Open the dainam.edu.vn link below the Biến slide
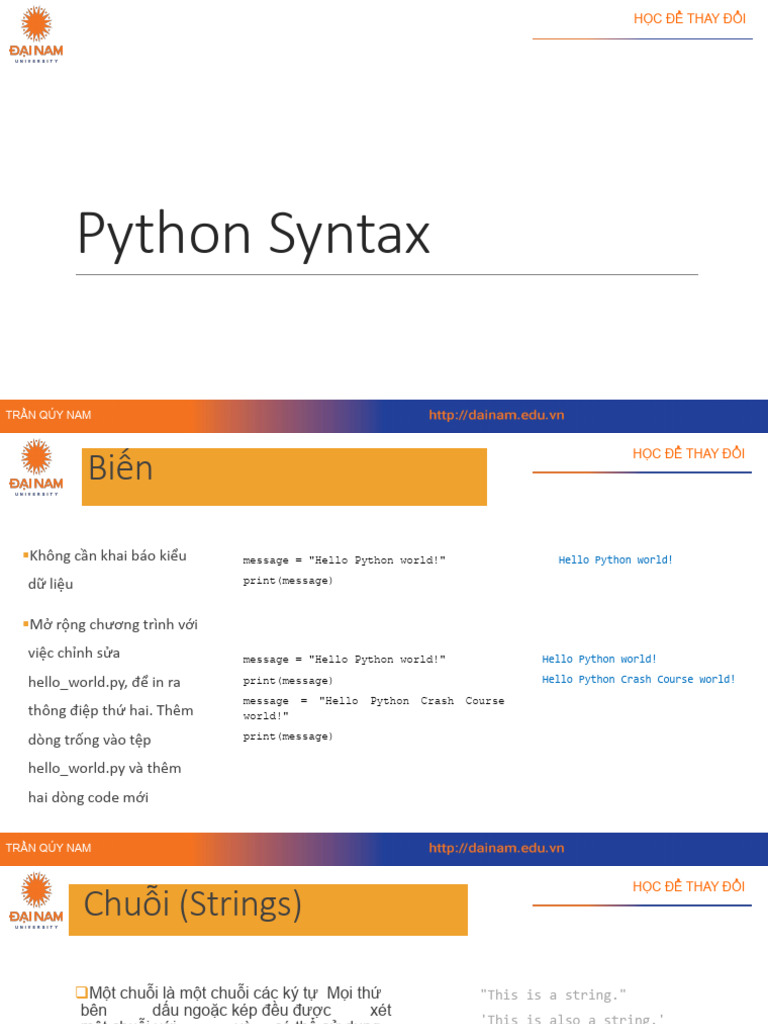Screen dimensions: 768x1024 (496, 848)
